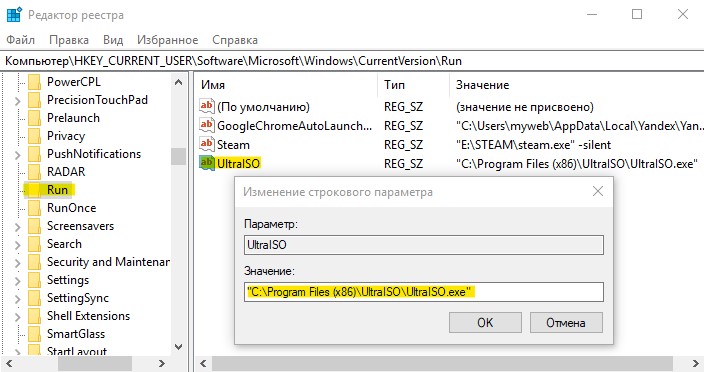Click Отмена in the string edit dialog
The image size is (704, 372).
point(566,323)
